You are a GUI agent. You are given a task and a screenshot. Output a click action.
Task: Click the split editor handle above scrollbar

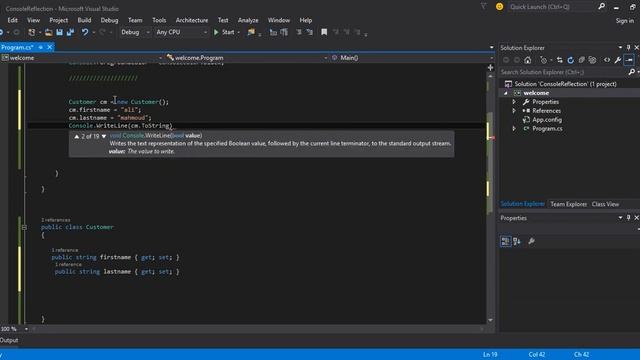click(x=490, y=68)
